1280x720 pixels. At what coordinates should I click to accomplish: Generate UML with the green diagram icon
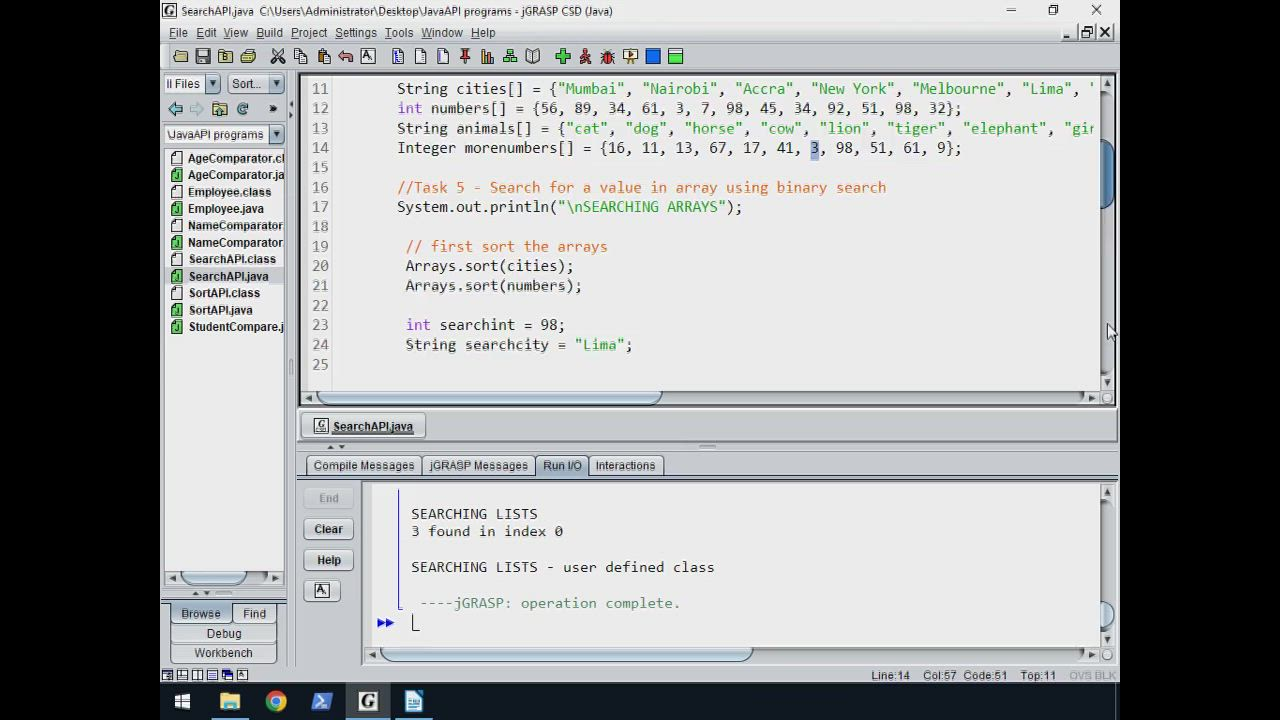(510, 57)
